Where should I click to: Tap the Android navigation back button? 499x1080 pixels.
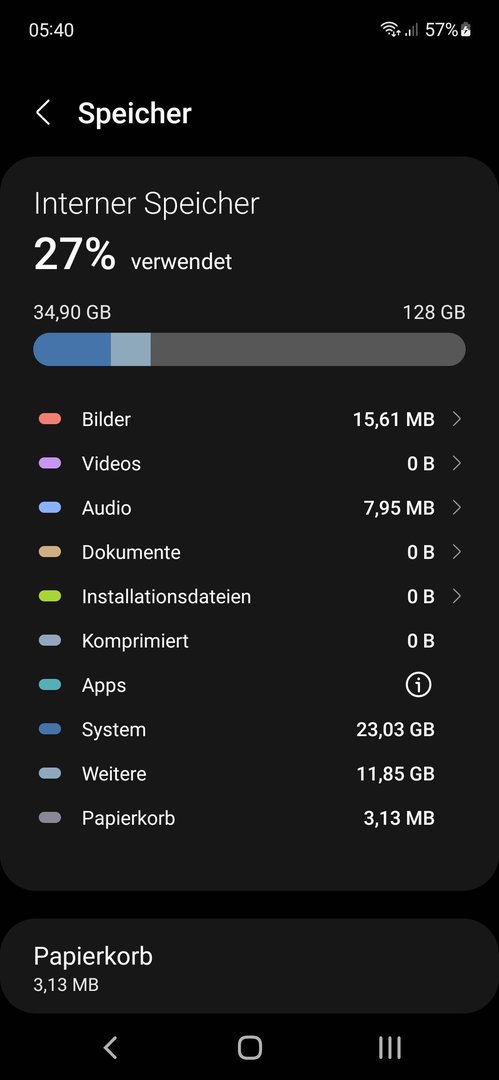coord(110,1047)
